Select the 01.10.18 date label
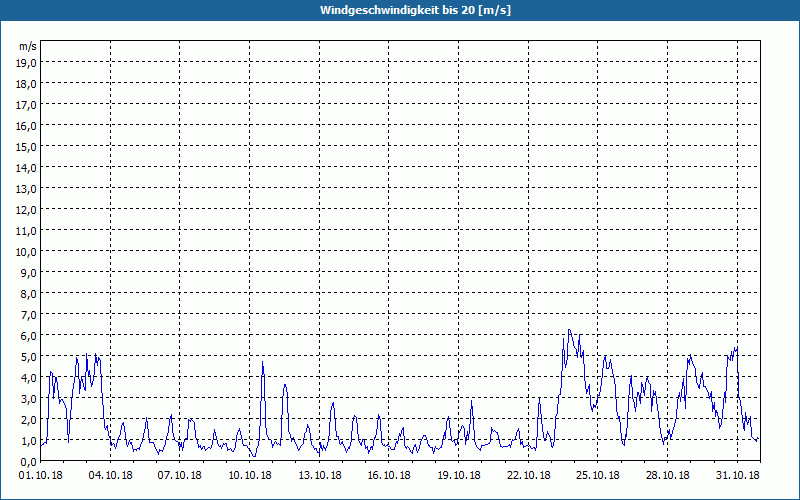 40,475
